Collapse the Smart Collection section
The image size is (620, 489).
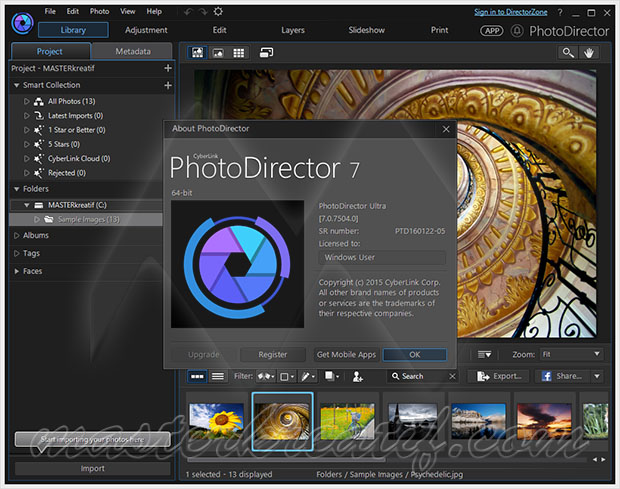17,86
